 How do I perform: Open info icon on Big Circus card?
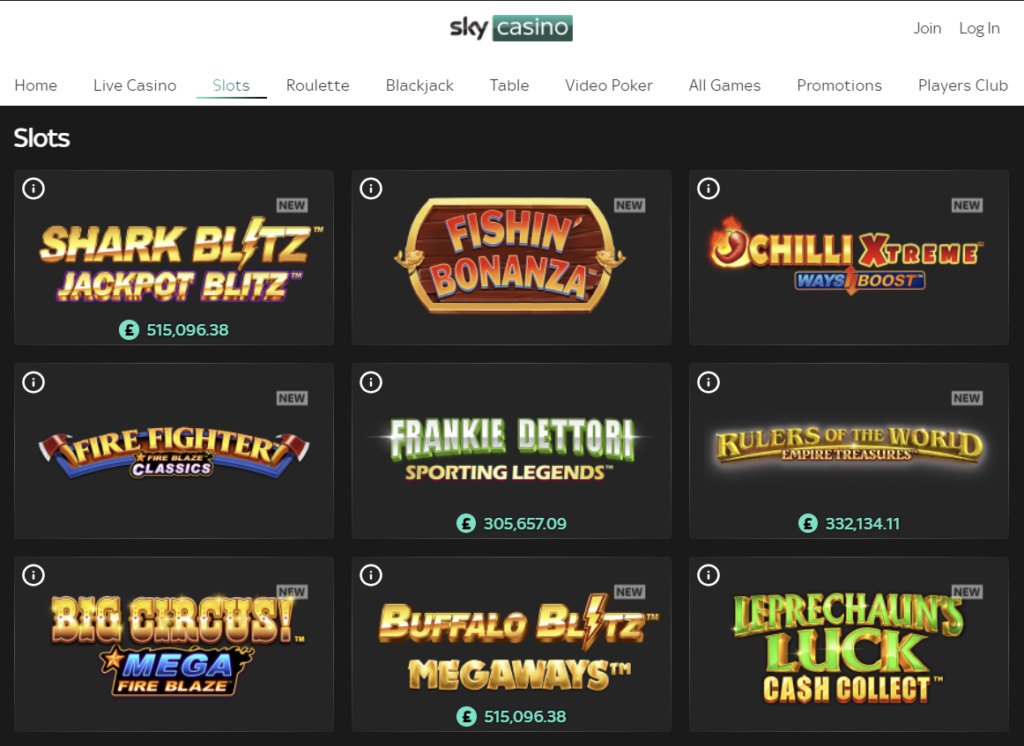pyautogui.click(x=33, y=576)
